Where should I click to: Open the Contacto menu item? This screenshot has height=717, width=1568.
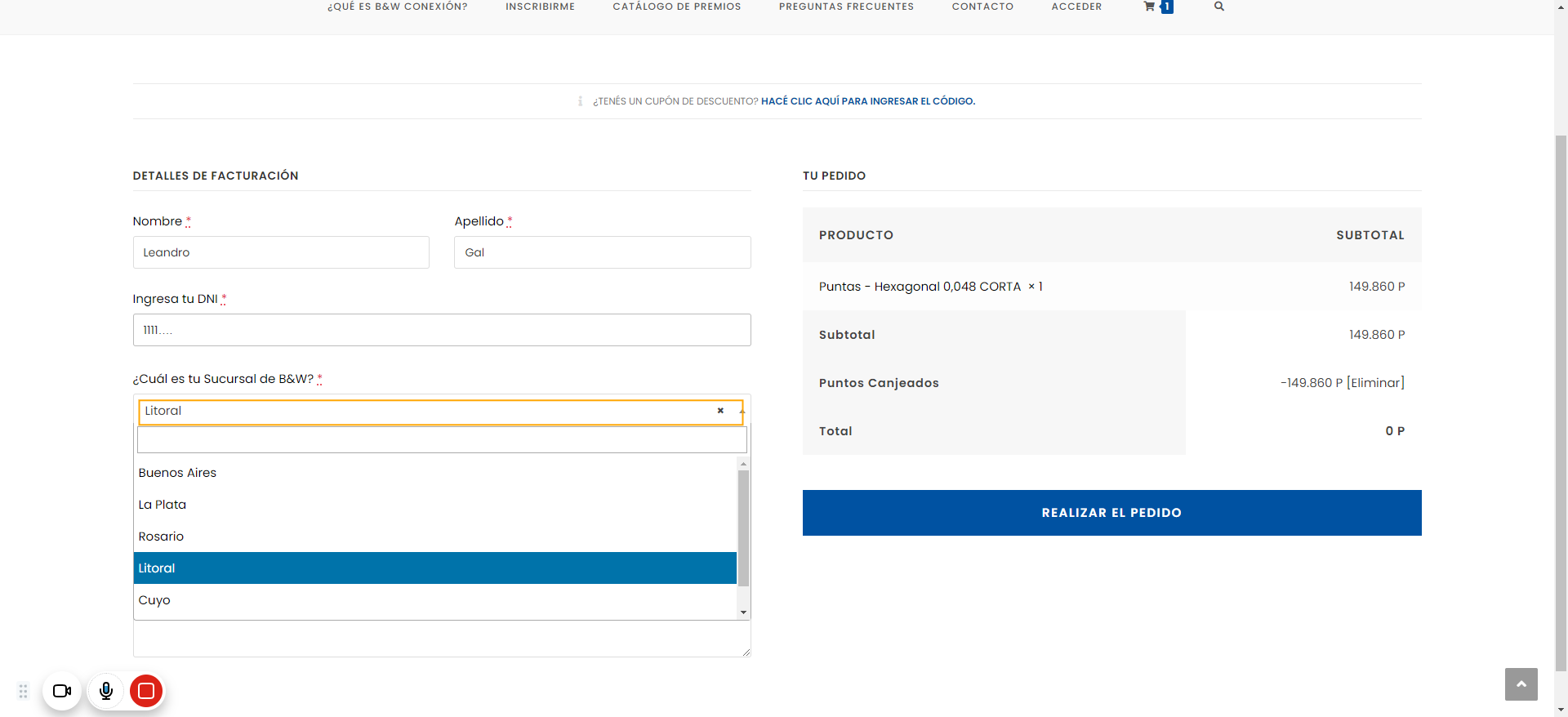982,7
